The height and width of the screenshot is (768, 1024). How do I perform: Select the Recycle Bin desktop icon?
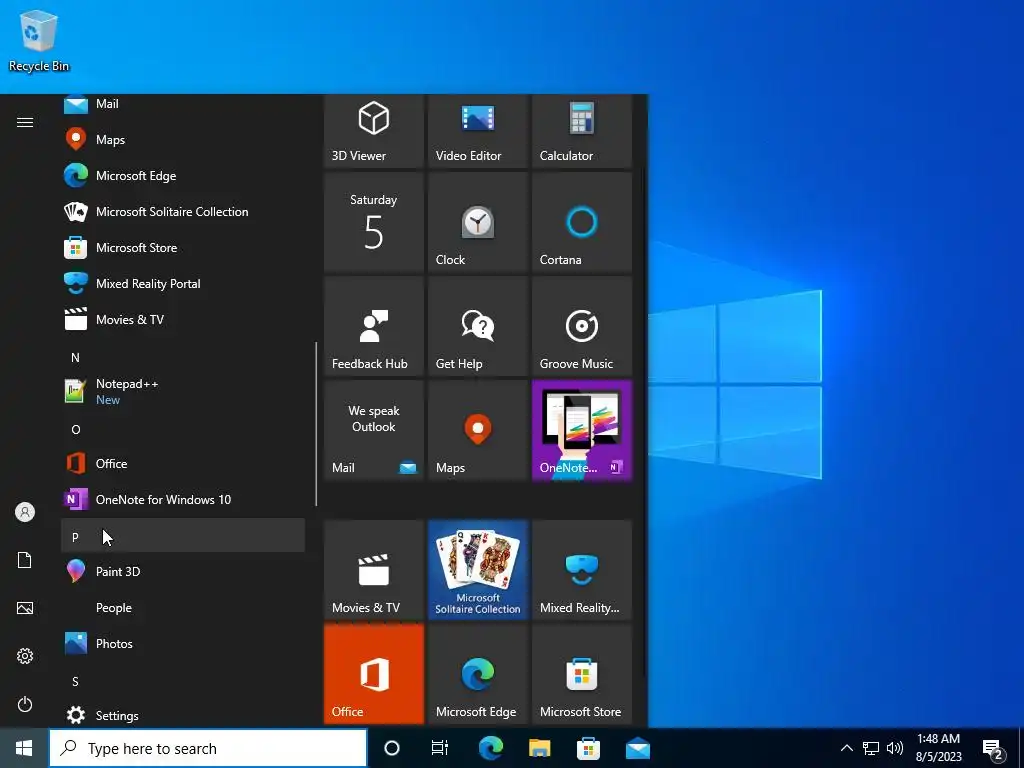[x=39, y=40]
